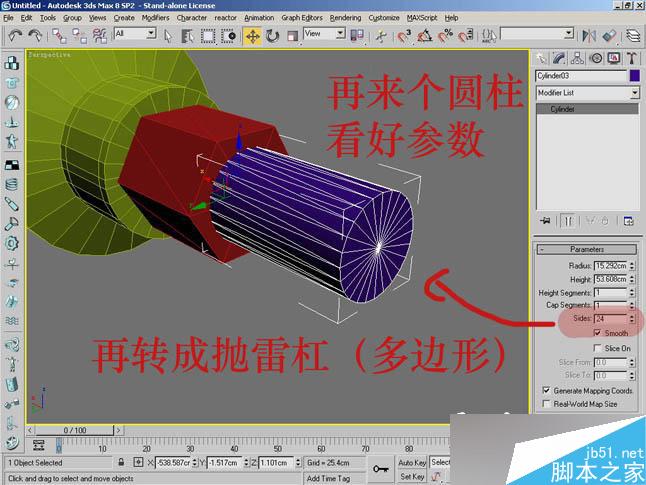Switch to Display command panel tab

click(614, 58)
